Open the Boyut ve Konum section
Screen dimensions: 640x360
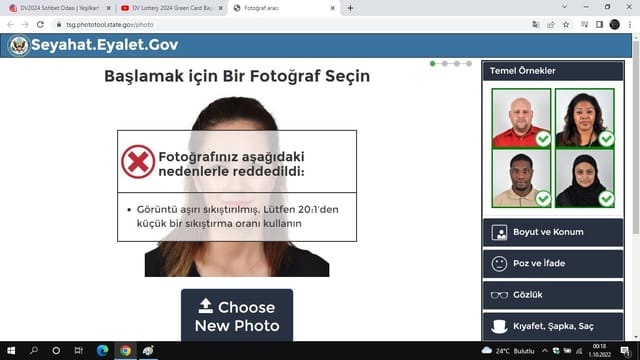coord(553,232)
